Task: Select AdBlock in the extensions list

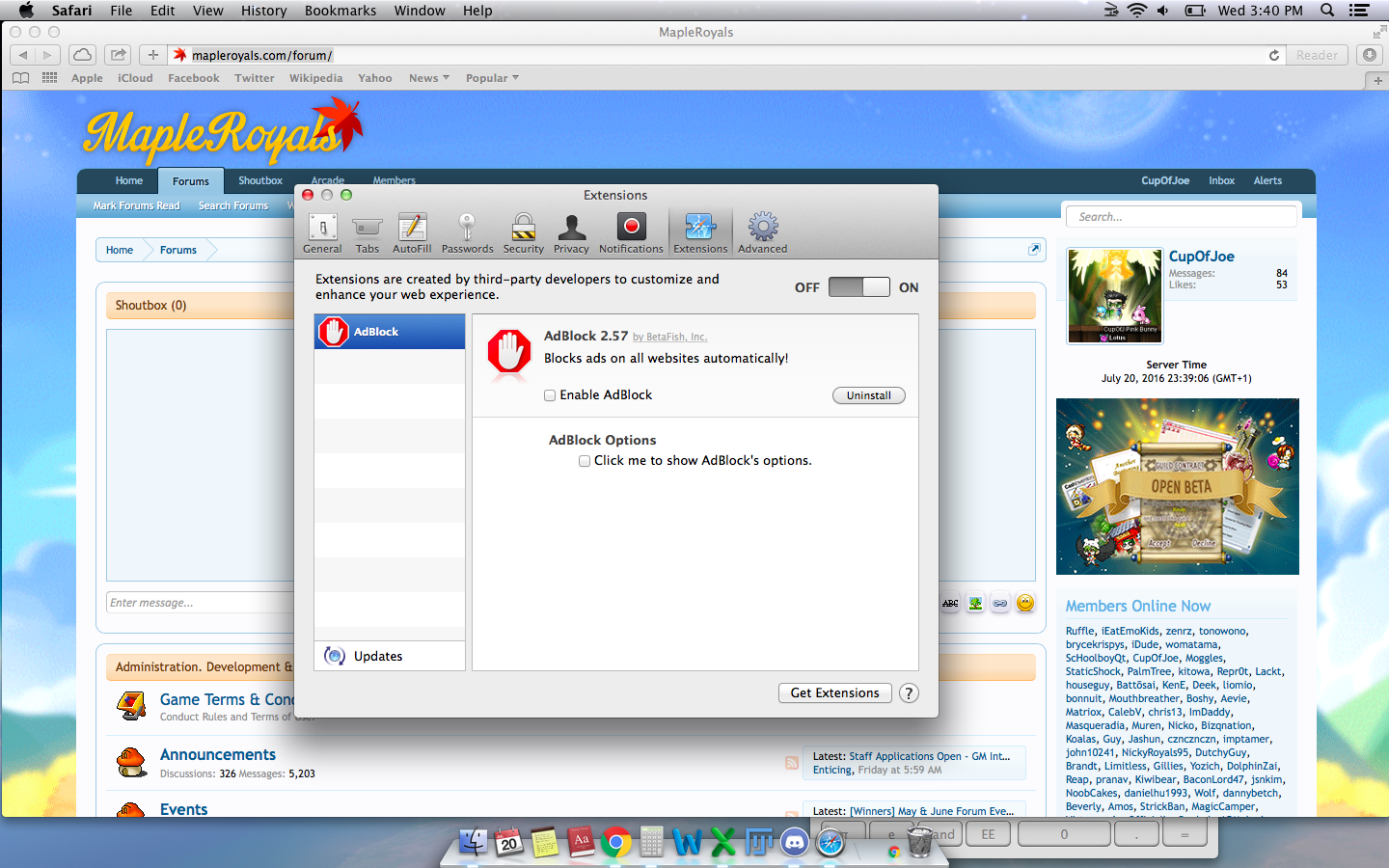Action: 390,332
